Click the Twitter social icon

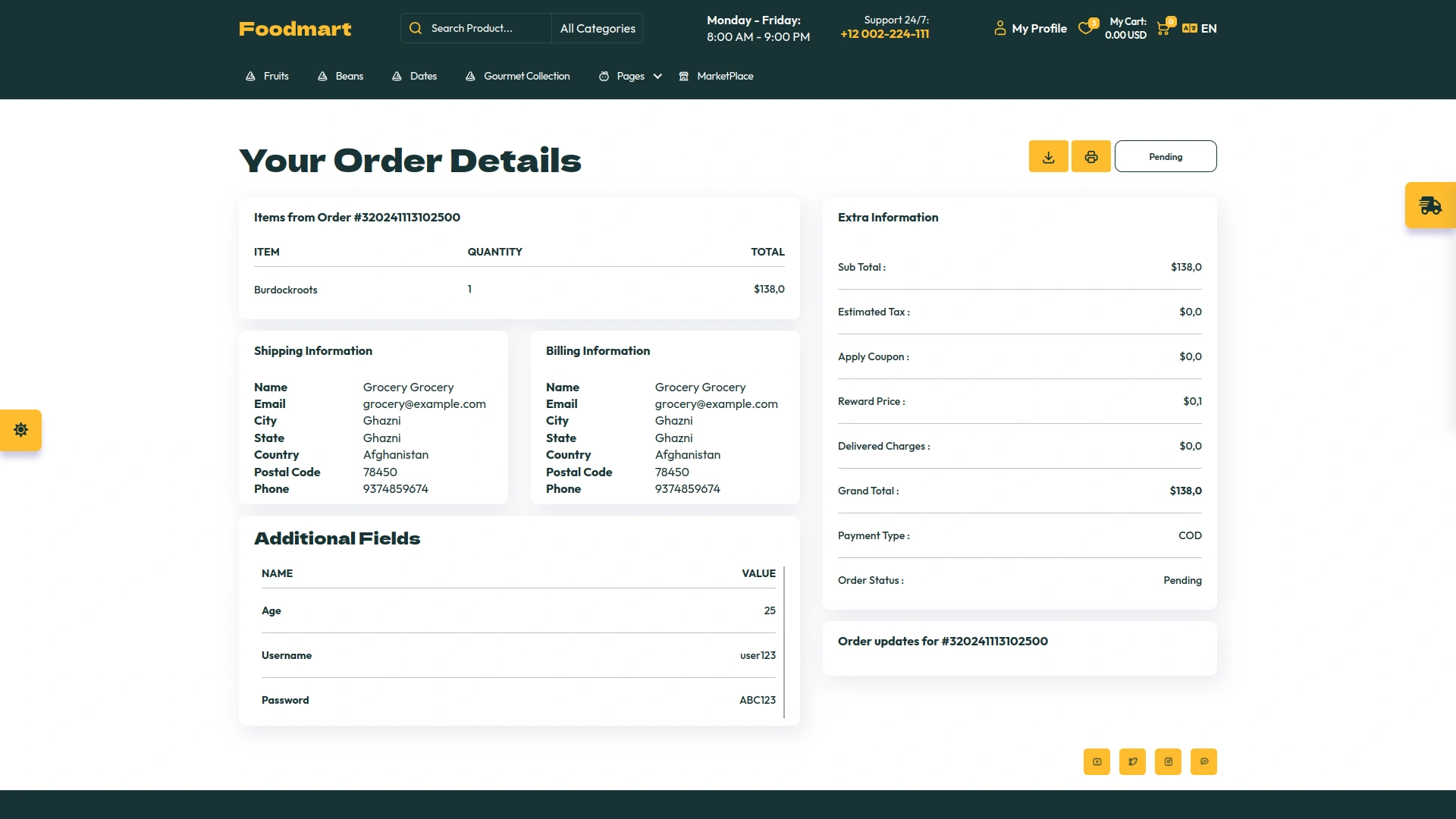click(1132, 761)
